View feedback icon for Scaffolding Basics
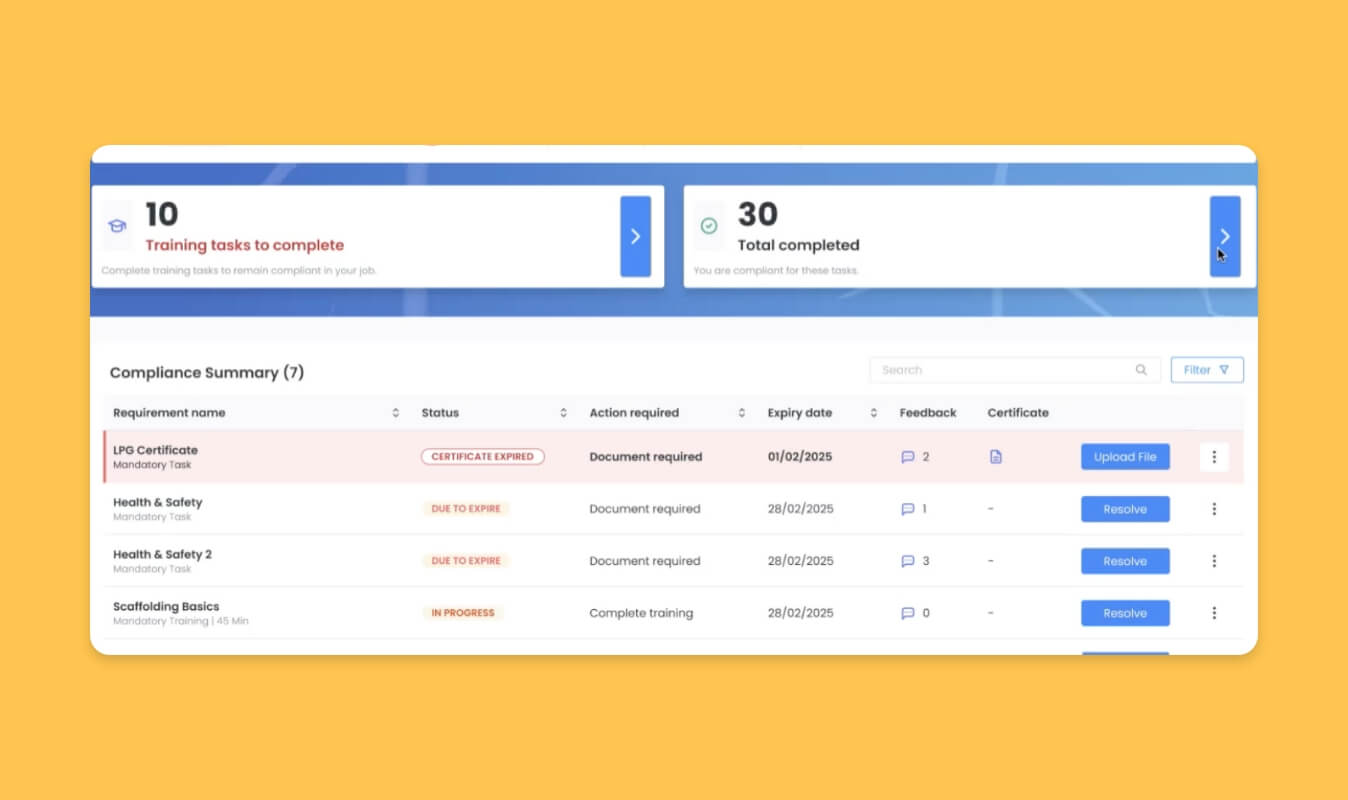This screenshot has height=800, width=1348. [x=908, y=613]
